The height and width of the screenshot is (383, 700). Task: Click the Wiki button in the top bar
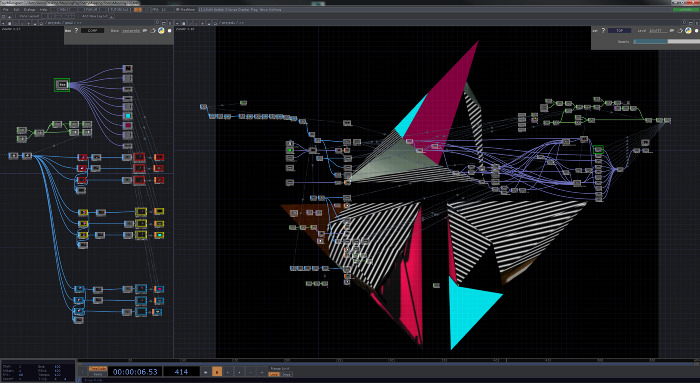coord(64,9)
